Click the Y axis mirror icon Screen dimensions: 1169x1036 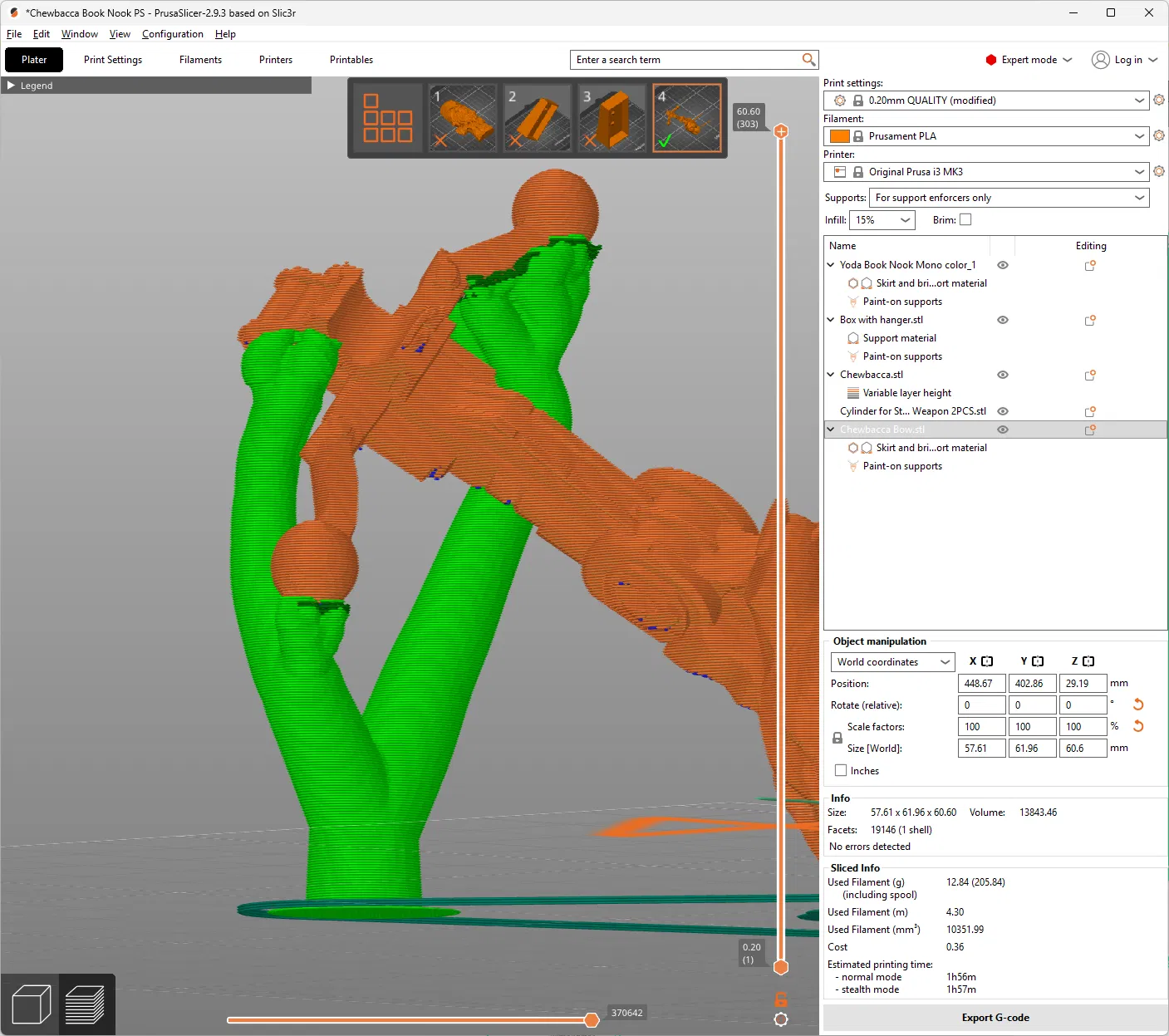click(x=1038, y=661)
